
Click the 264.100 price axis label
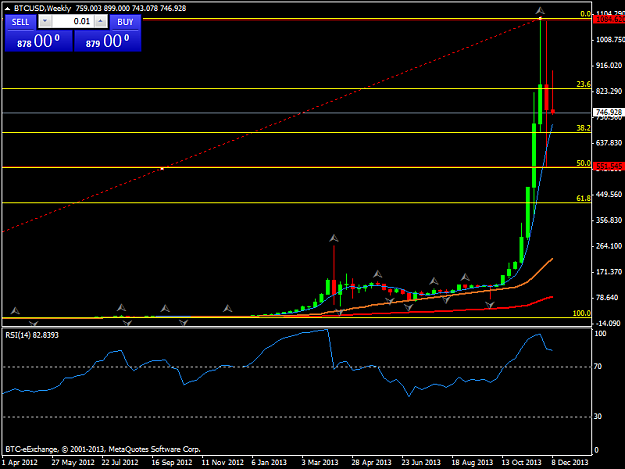tap(609, 246)
